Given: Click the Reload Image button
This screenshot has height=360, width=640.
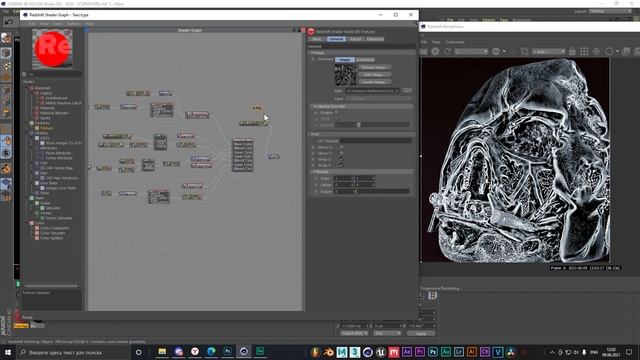Looking at the screenshot, I should tap(374, 67).
